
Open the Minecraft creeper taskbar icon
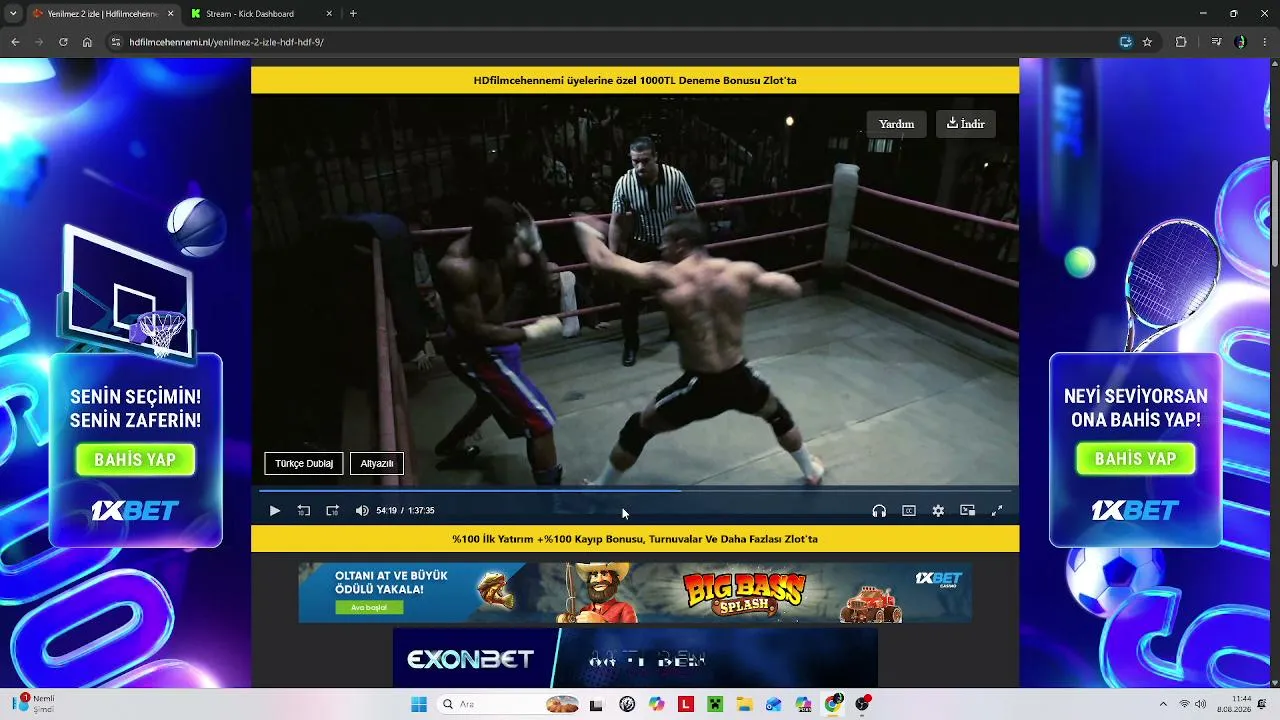pos(715,704)
